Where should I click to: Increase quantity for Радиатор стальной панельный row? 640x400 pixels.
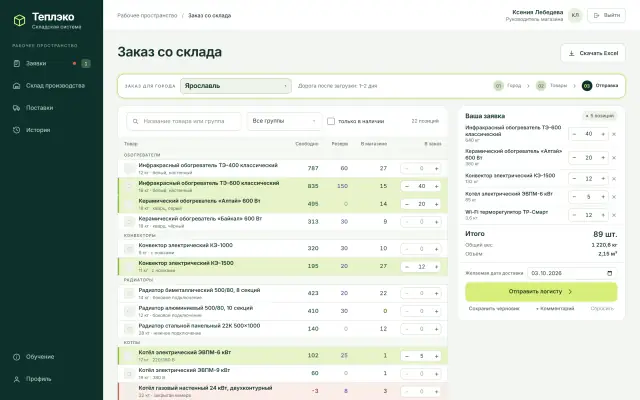point(436,329)
